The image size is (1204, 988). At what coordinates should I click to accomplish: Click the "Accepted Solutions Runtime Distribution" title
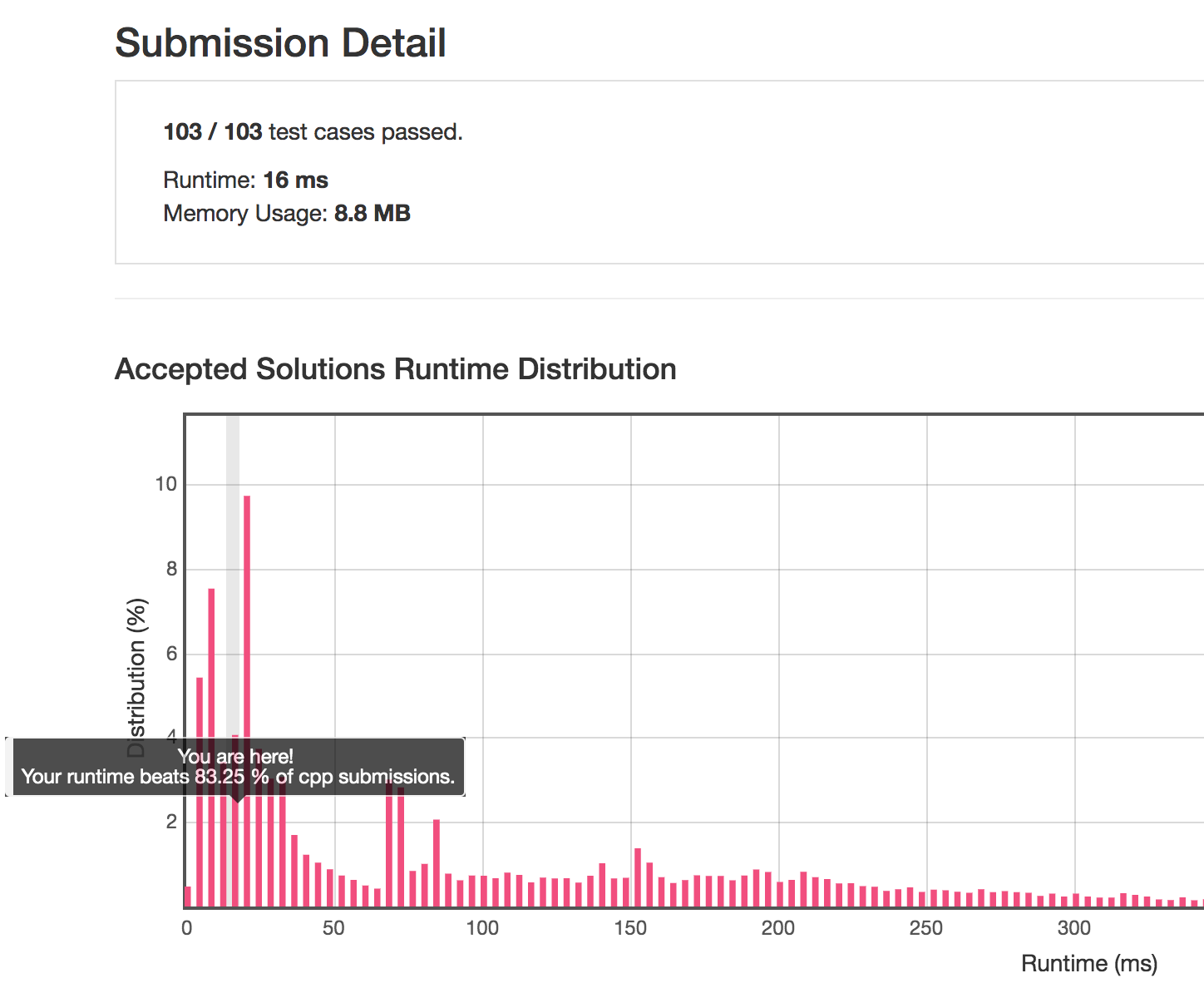(x=395, y=369)
